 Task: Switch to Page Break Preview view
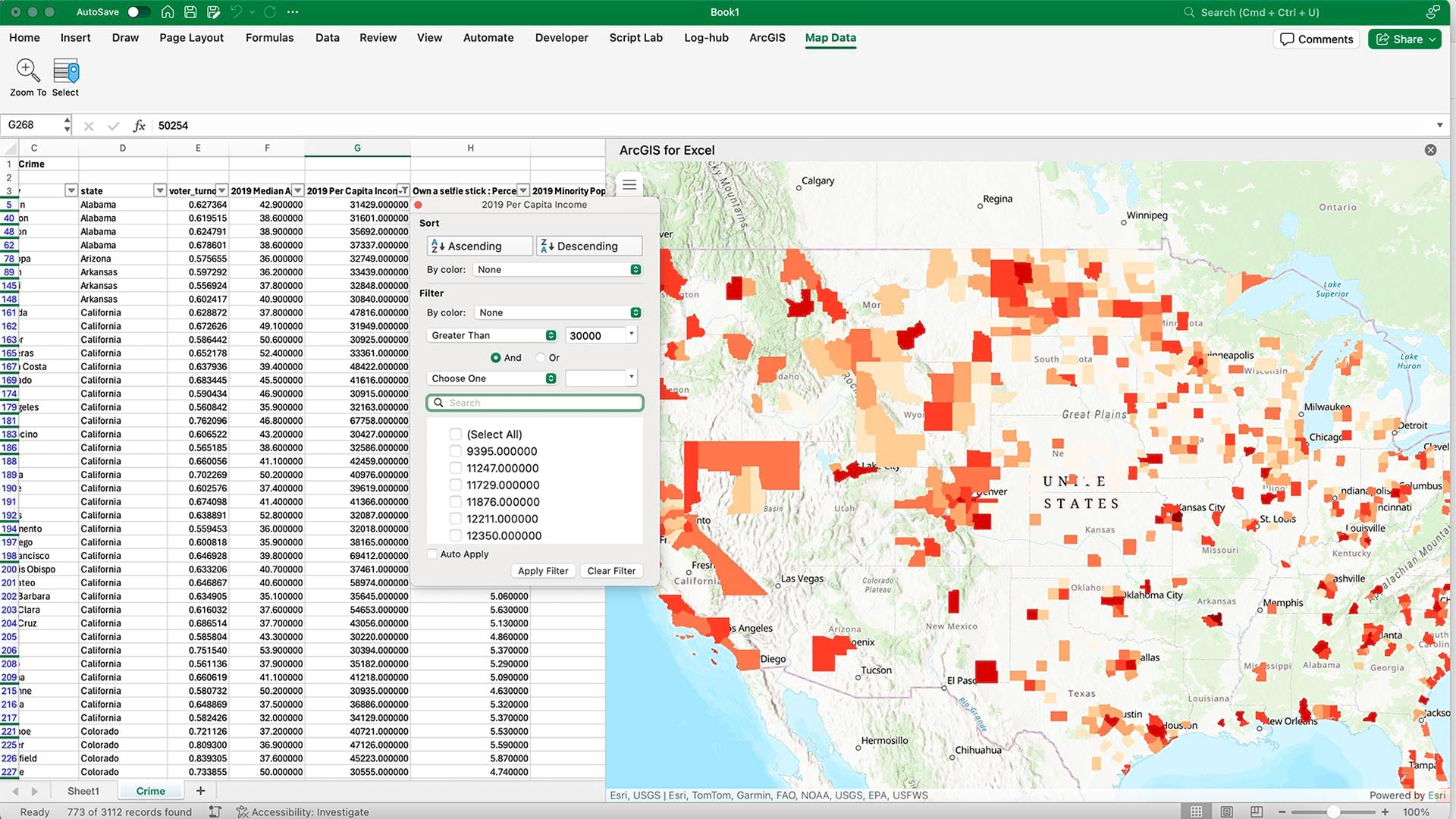click(x=1257, y=811)
